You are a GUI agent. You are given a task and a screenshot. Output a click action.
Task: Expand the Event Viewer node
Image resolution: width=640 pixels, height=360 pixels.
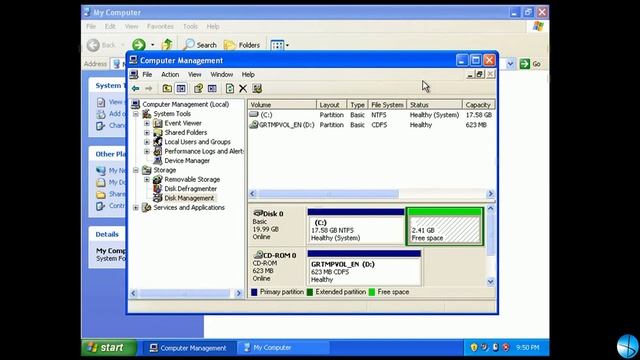[x=147, y=123]
